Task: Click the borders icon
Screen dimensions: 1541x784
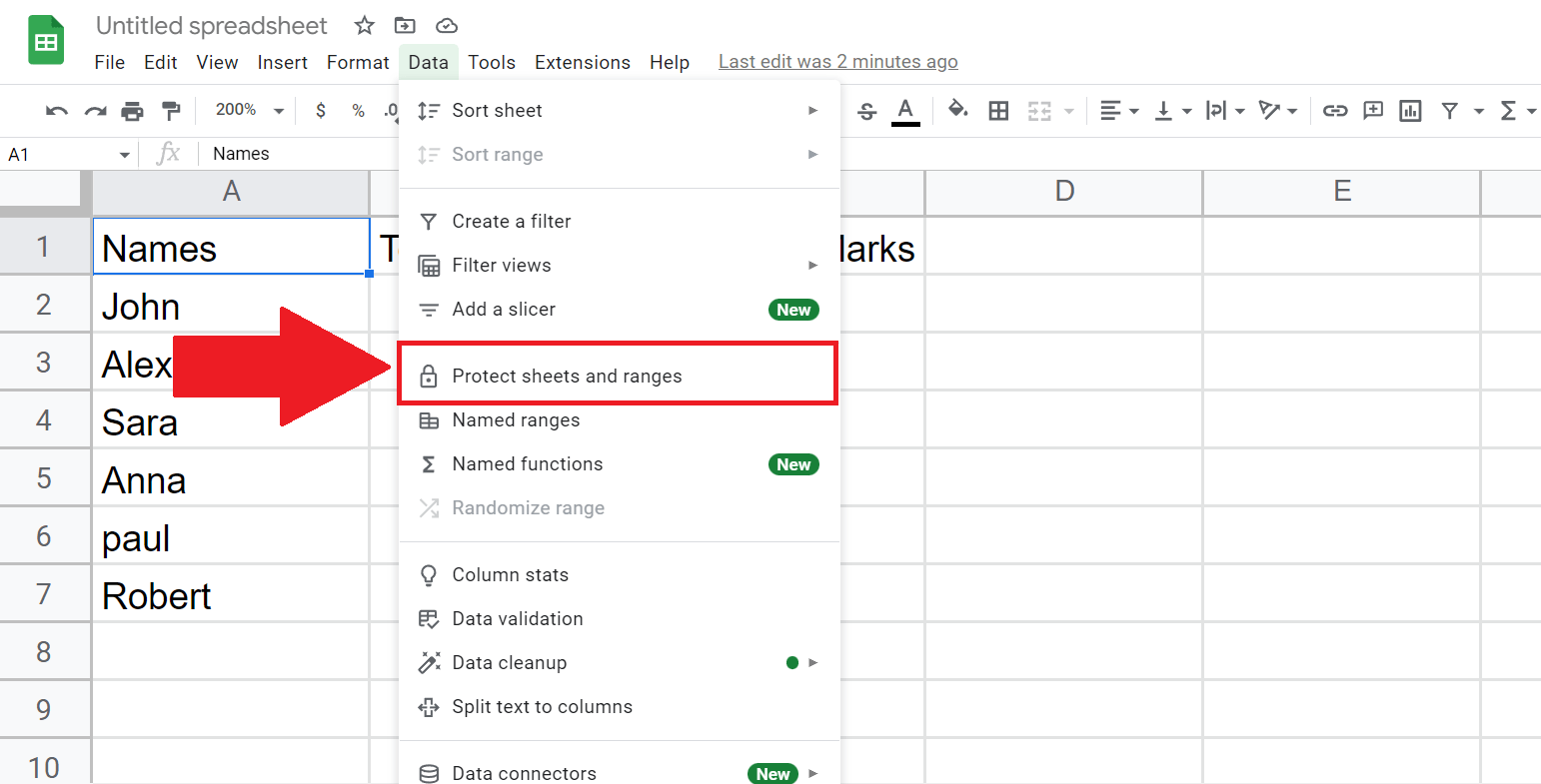Action: pos(998,110)
